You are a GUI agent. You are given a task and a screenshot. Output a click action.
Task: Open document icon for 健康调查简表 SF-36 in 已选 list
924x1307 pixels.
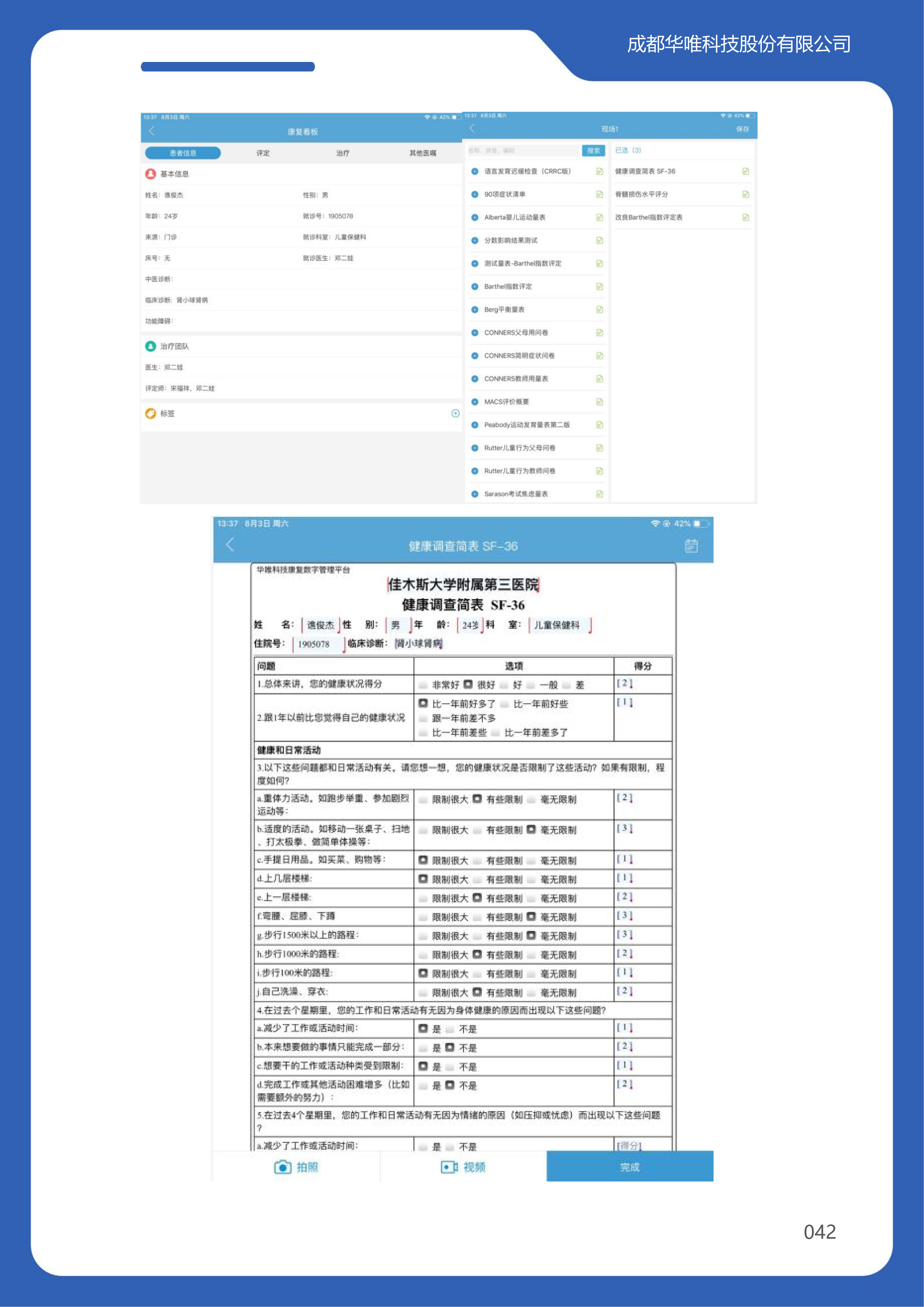(745, 171)
